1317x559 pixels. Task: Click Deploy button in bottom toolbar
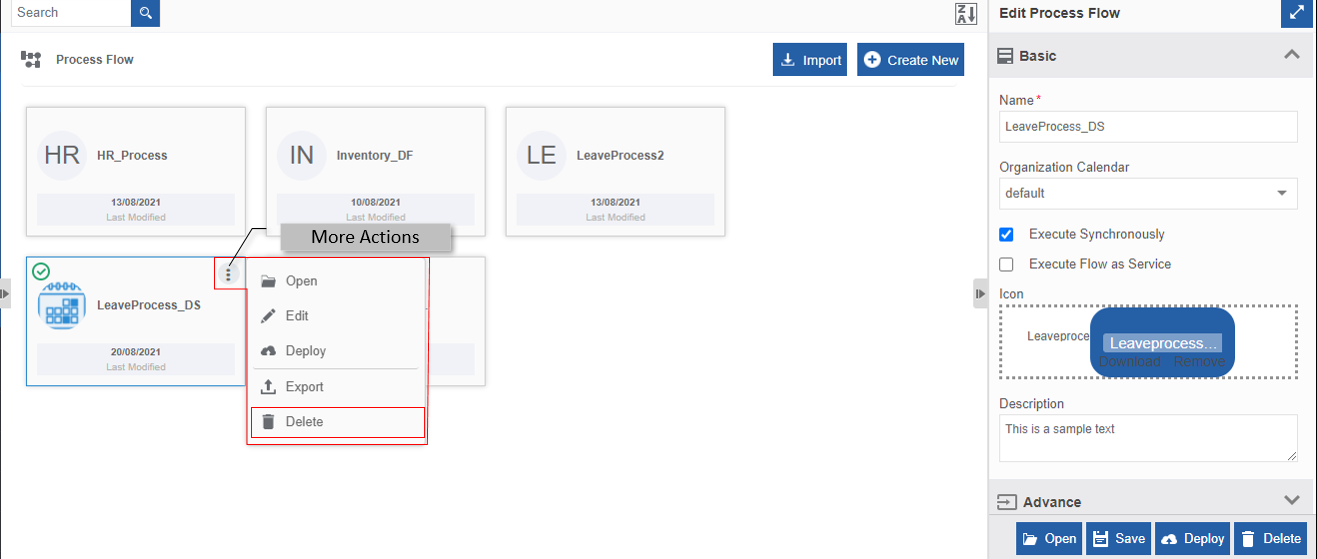[1193, 539]
